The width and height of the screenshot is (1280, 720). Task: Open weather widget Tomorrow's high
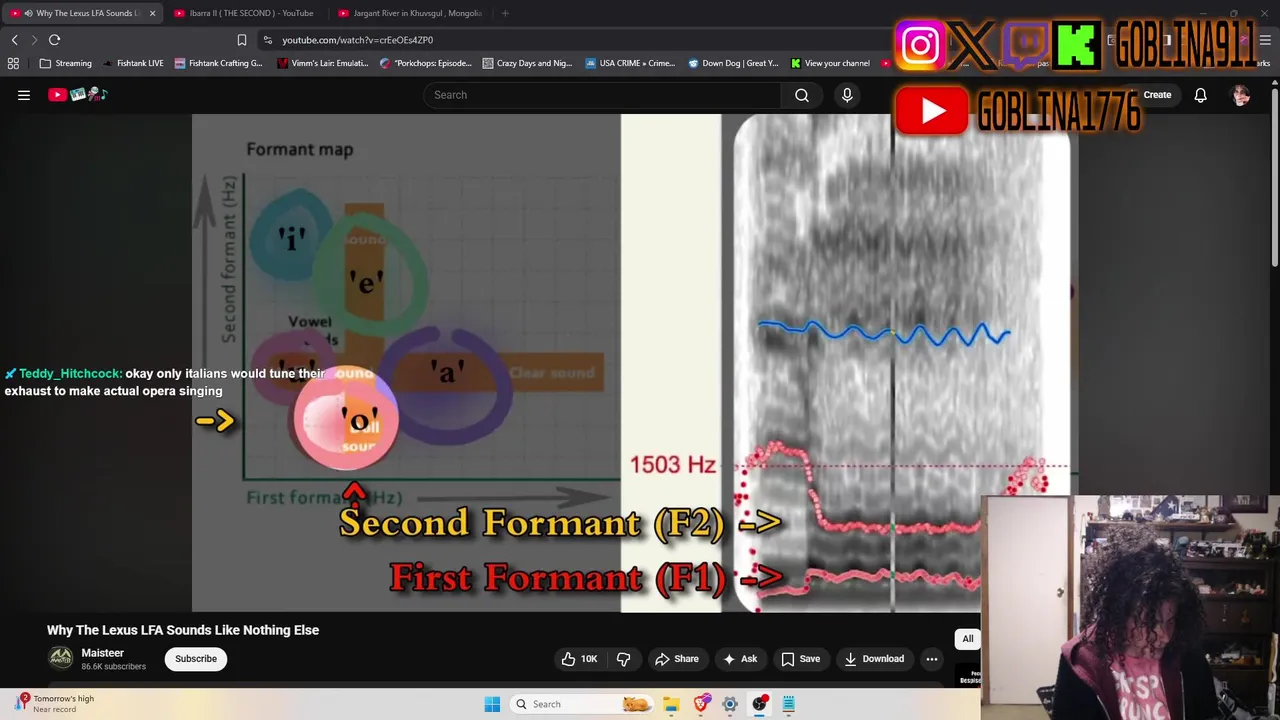(53, 704)
